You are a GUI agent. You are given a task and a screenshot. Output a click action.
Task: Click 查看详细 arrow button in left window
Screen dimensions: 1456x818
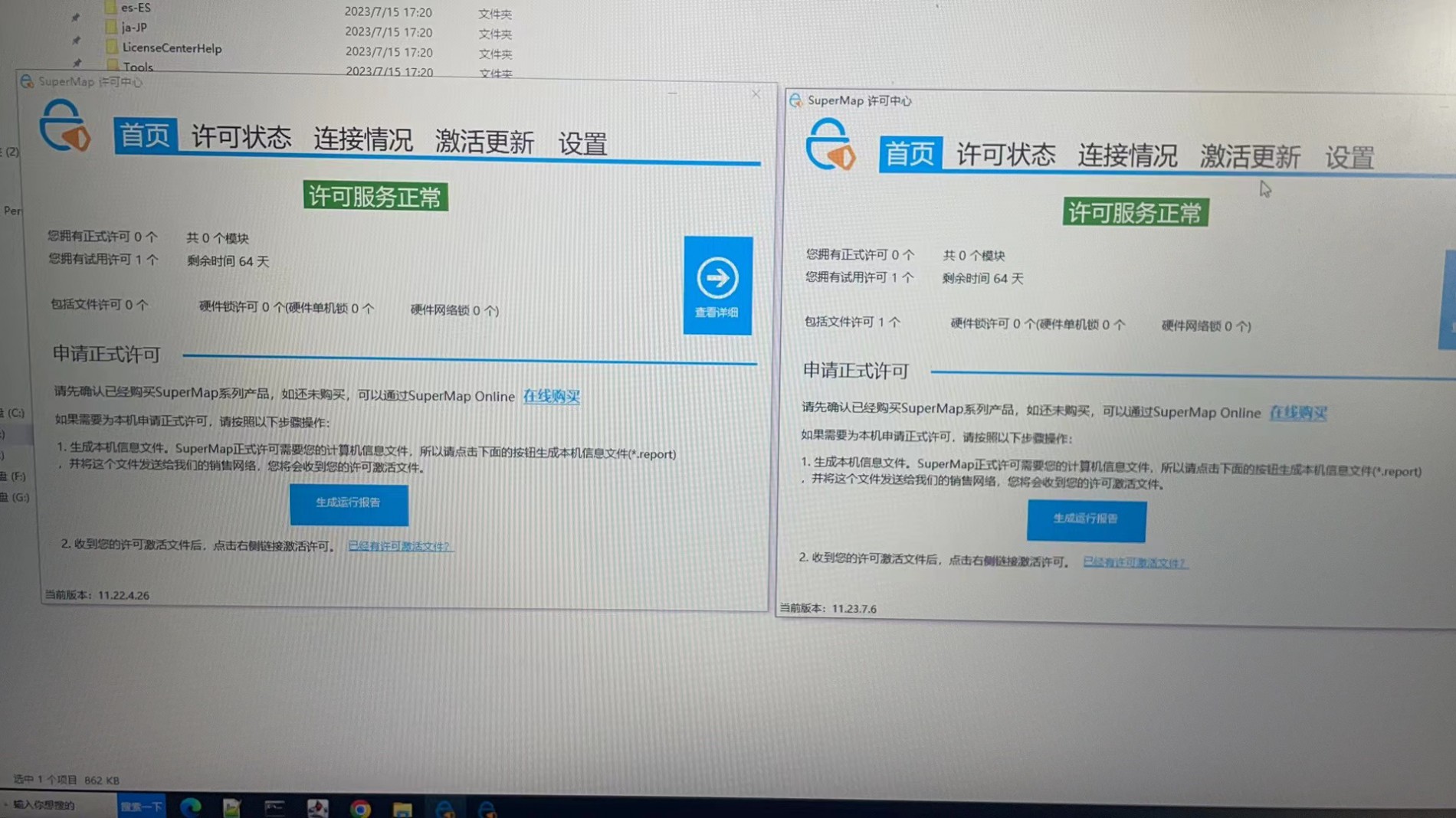(x=717, y=286)
